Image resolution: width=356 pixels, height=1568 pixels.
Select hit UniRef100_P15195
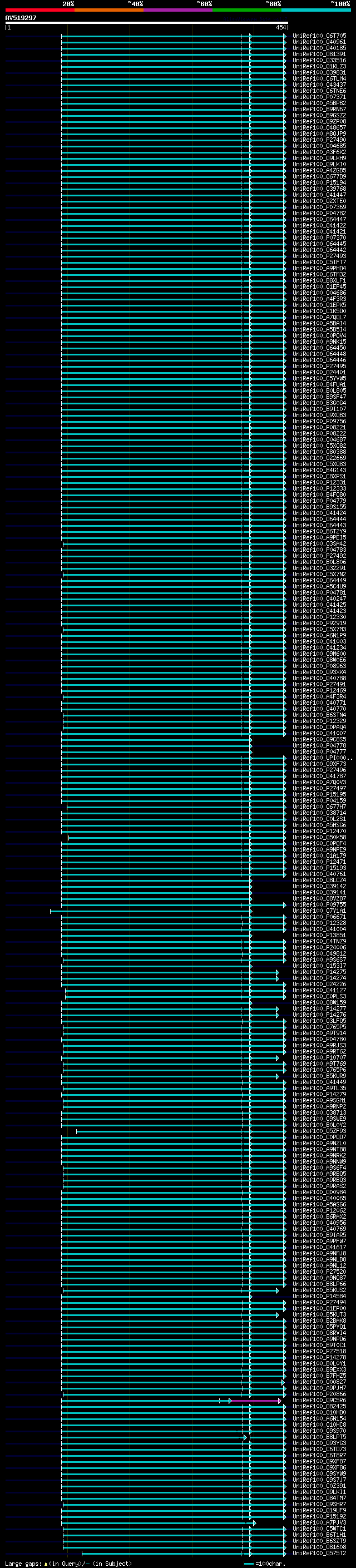[x=319, y=794]
